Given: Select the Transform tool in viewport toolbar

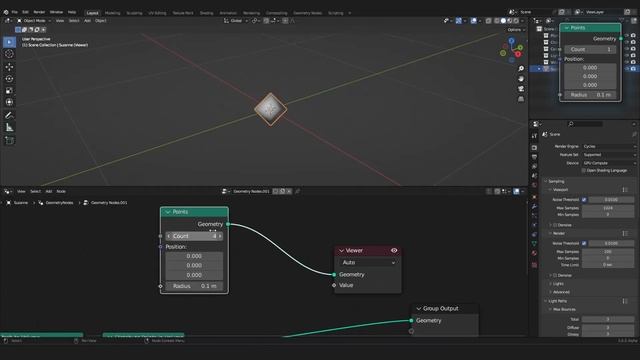Looking at the screenshot, I should [9, 102].
